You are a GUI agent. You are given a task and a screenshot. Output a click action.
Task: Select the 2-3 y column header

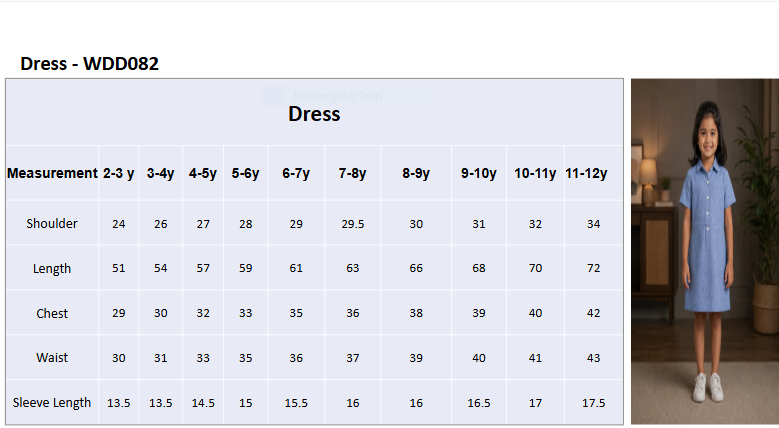click(x=119, y=173)
